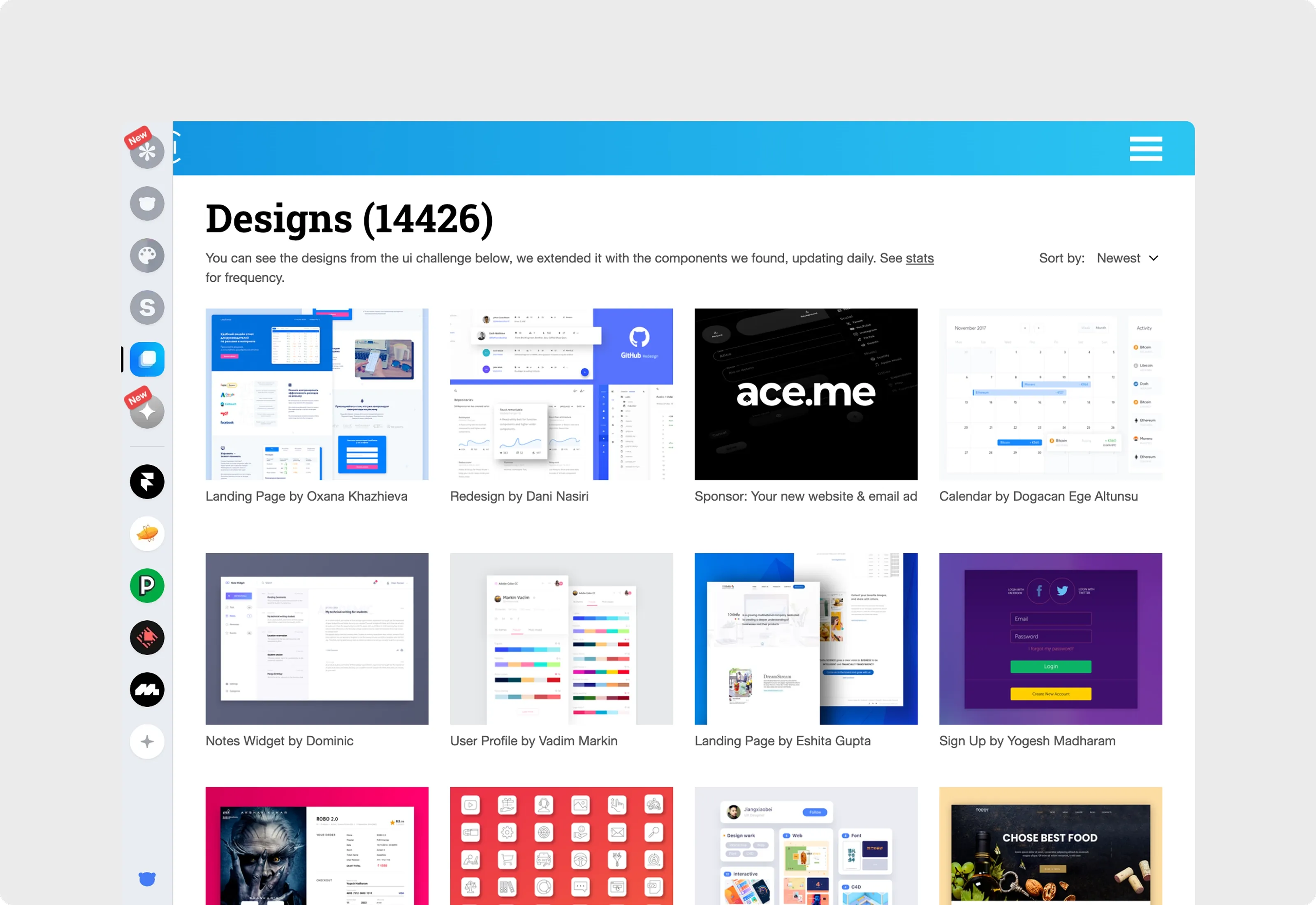Open the green P app icon
This screenshot has width=1316, height=905.
(x=147, y=586)
